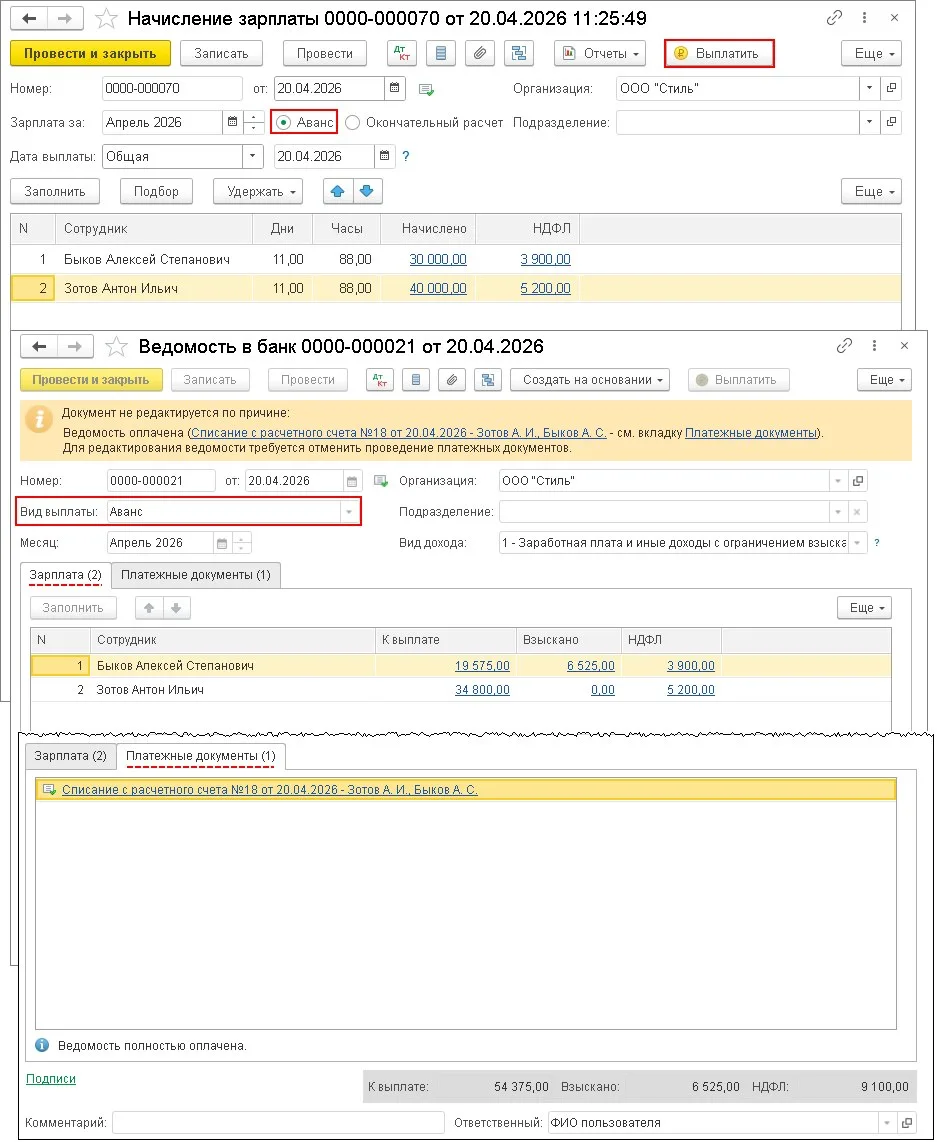Go forward in the Начисление зарплаты window
Screen dimensions: 937x1142
click(66, 18)
